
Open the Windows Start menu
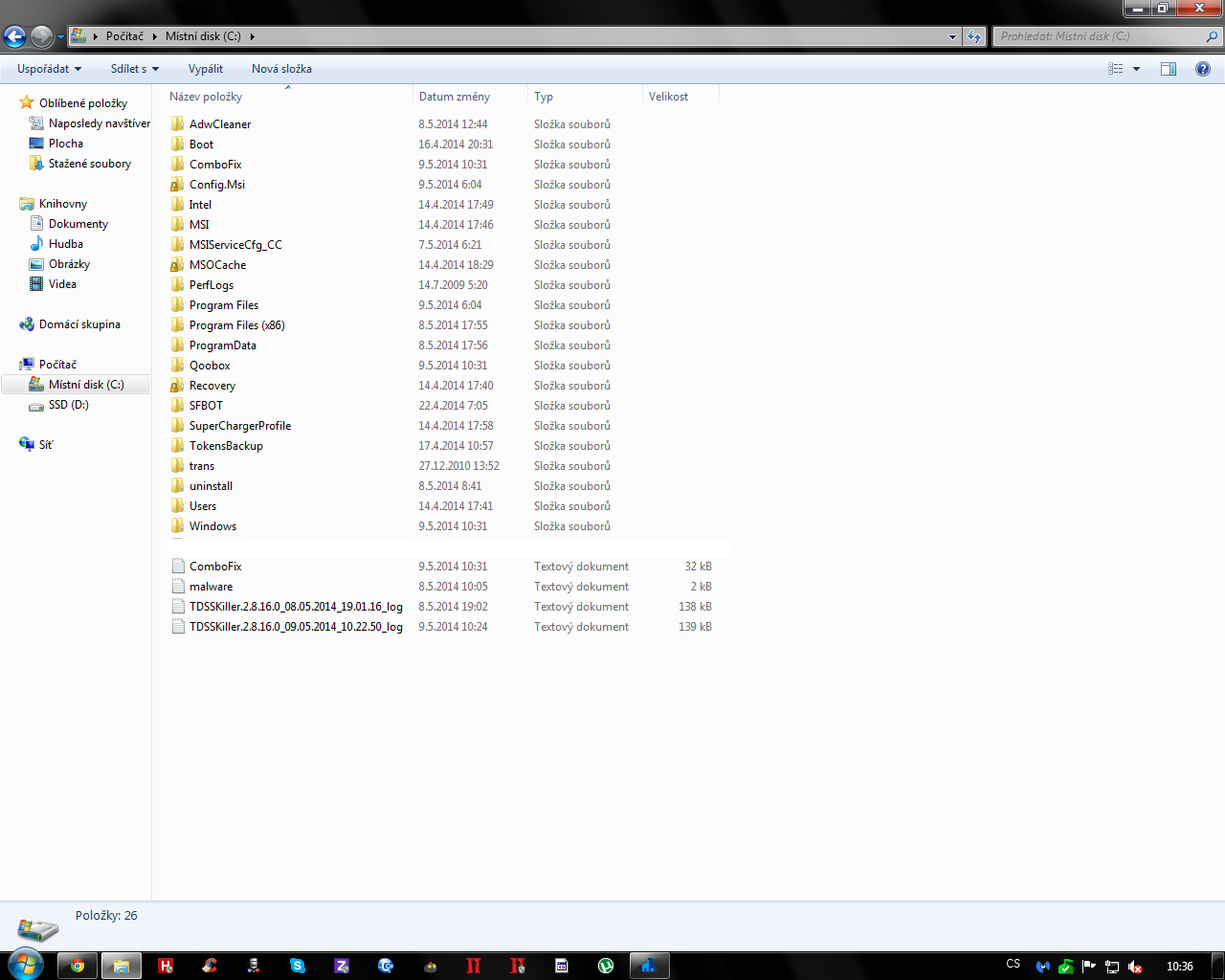(x=24, y=964)
